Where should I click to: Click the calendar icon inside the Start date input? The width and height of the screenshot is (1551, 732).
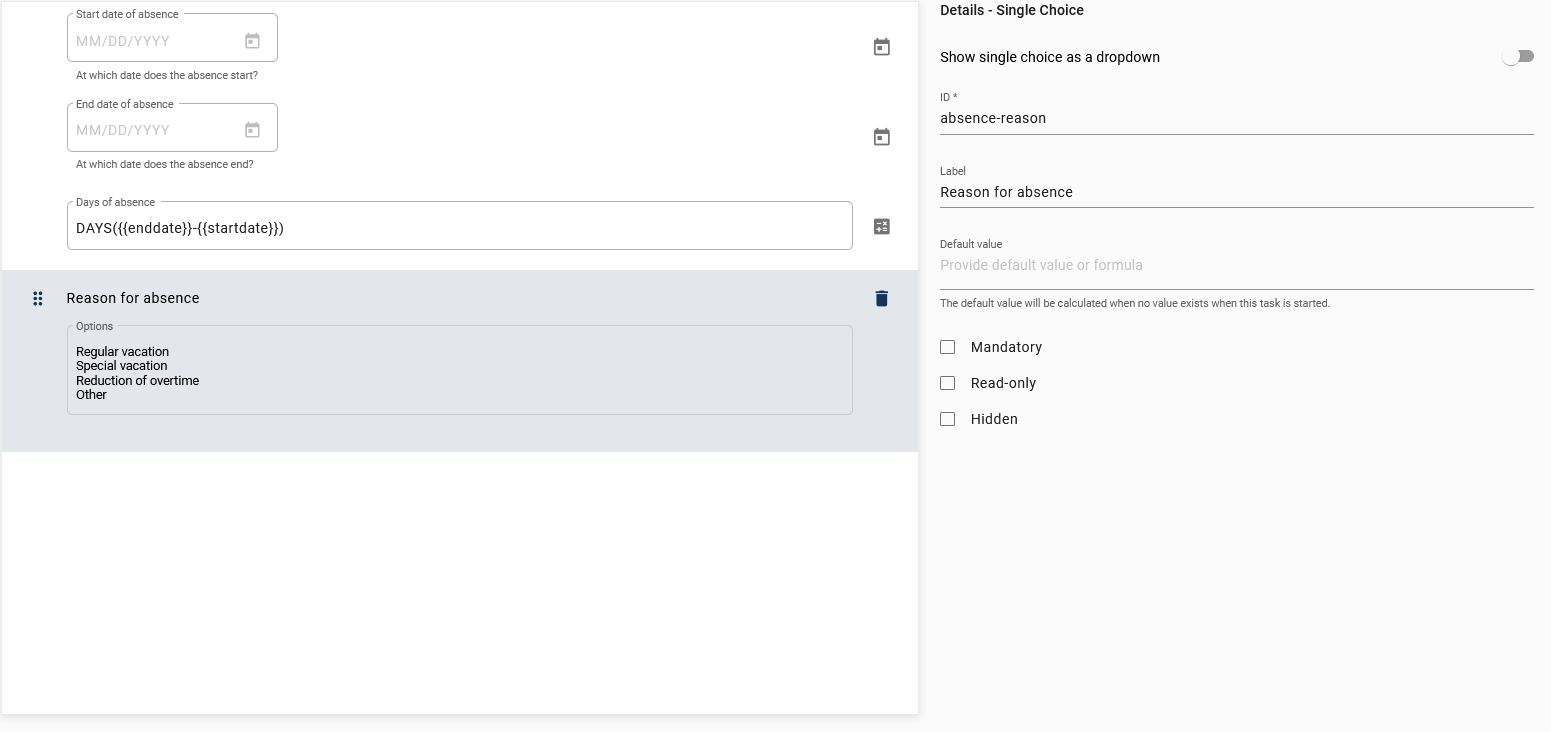pos(253,40)
